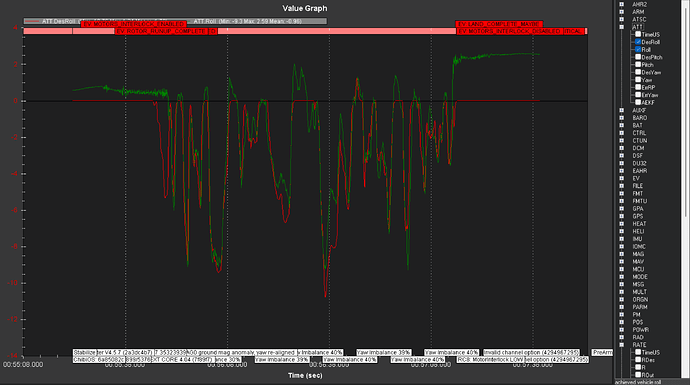Image resolution: width=690 pixels, height=385 pixels.
Task: Tick the Pitch checkbox in ATT
Action: pos(638,64)
